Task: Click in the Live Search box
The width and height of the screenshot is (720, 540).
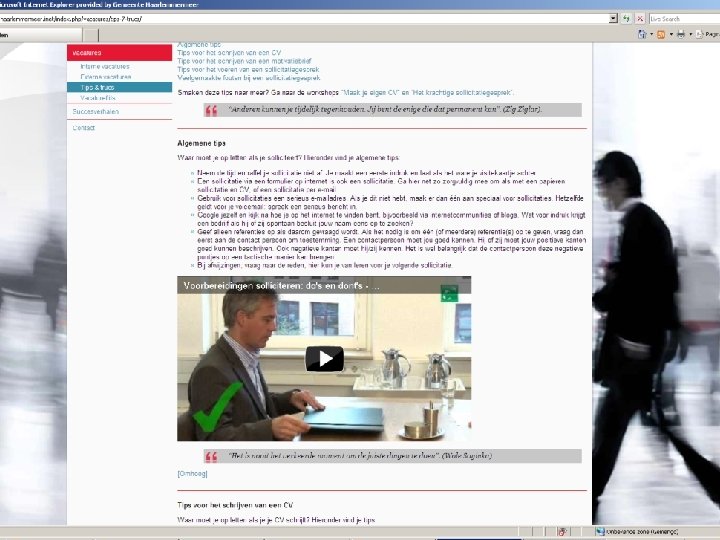Action: point(684,19)
